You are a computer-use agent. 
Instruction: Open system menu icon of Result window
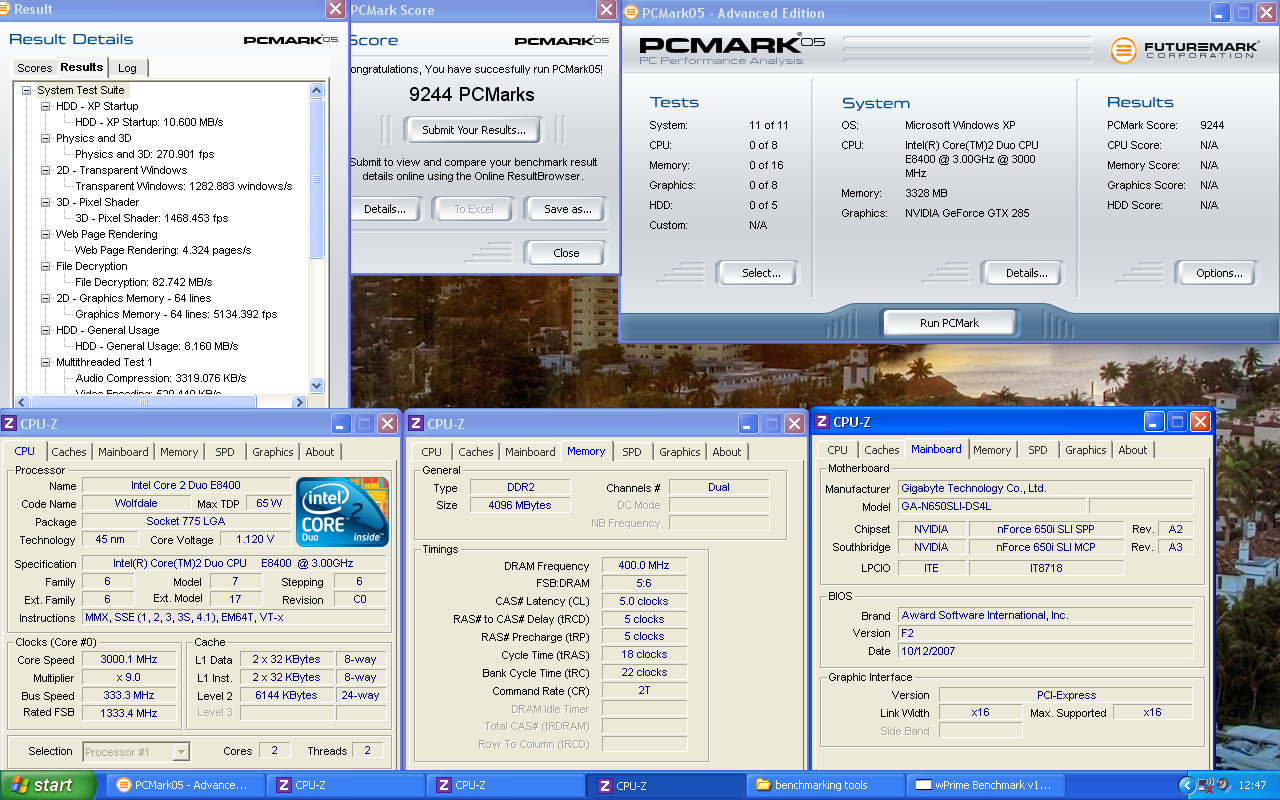tap(6, 10)
